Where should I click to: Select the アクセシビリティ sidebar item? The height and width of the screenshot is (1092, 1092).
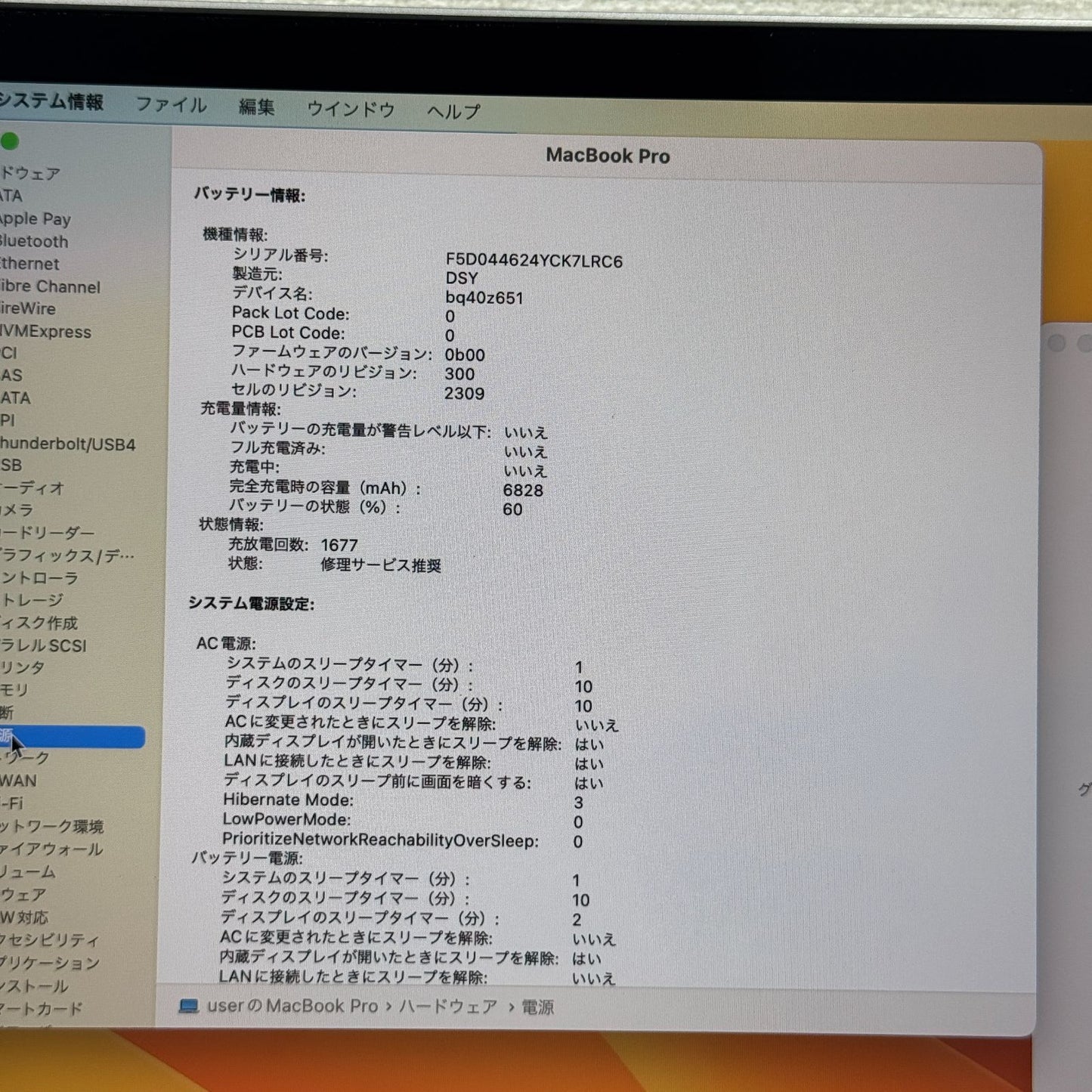click(49, 940)
